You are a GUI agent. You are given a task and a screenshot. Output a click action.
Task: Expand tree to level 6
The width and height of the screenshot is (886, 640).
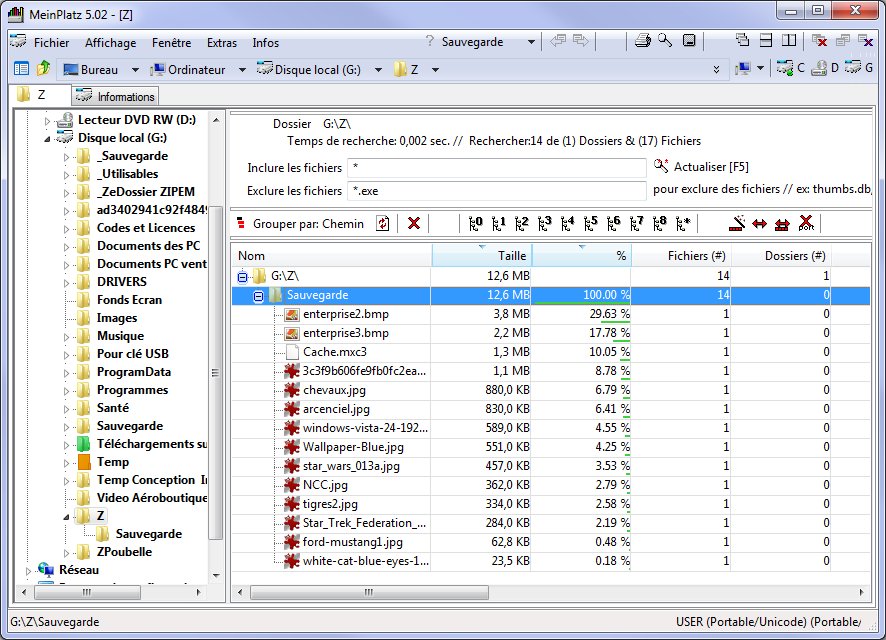pos(614,224)
